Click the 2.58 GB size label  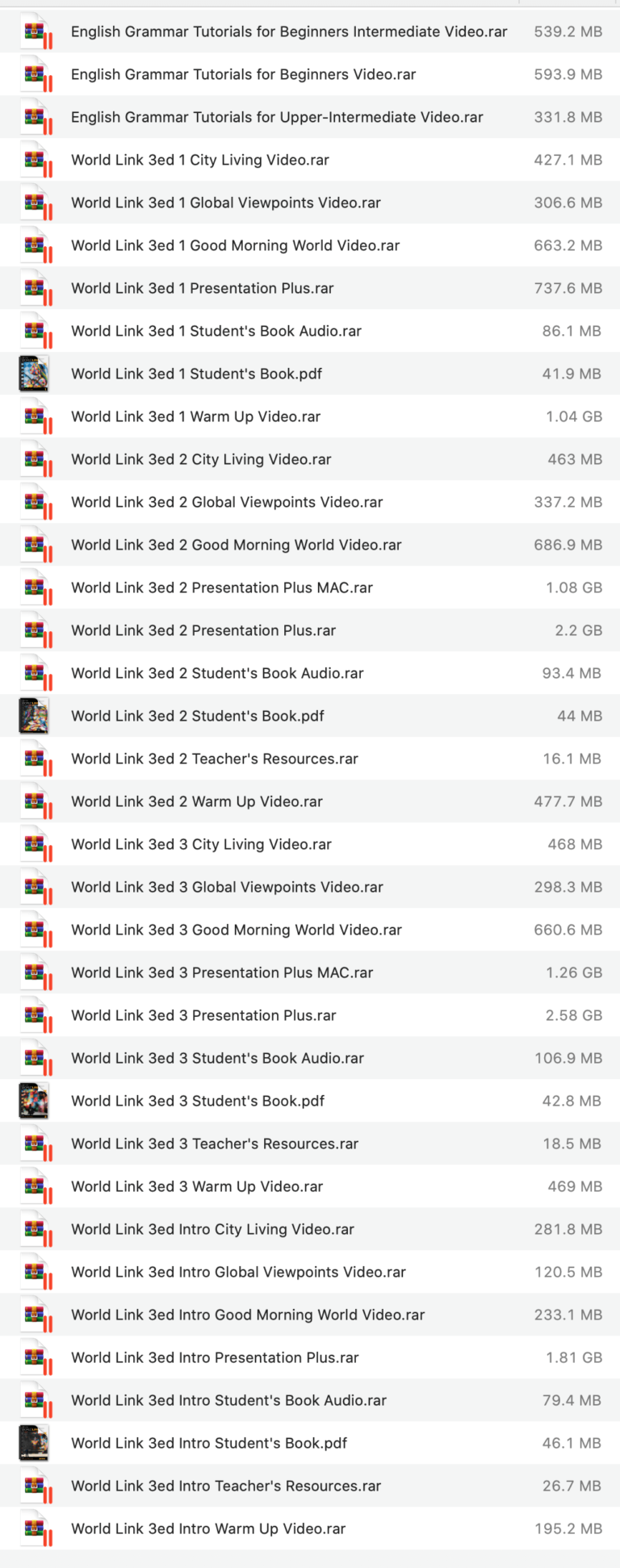574,1015
